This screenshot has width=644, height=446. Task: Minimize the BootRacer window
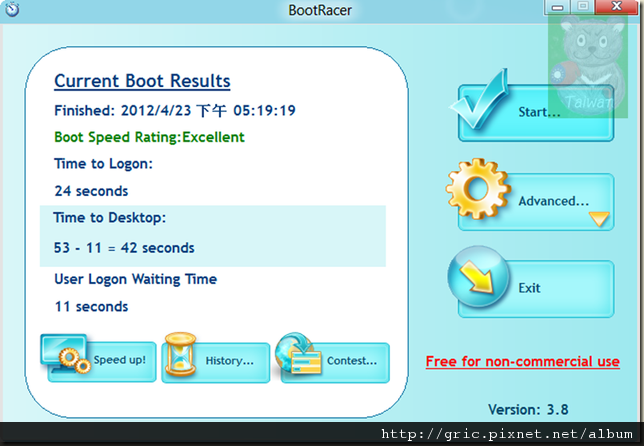pyautogui.click(x=557, y=7)
